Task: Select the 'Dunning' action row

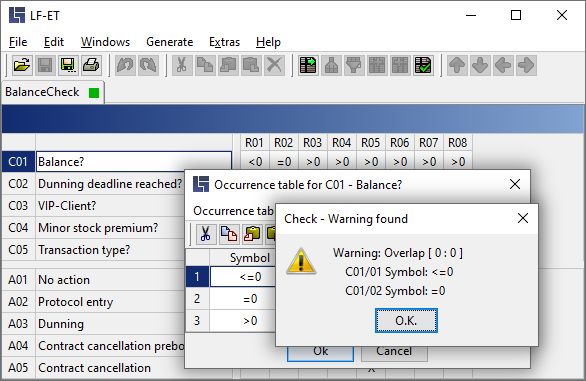Action: tap(110, 324)
